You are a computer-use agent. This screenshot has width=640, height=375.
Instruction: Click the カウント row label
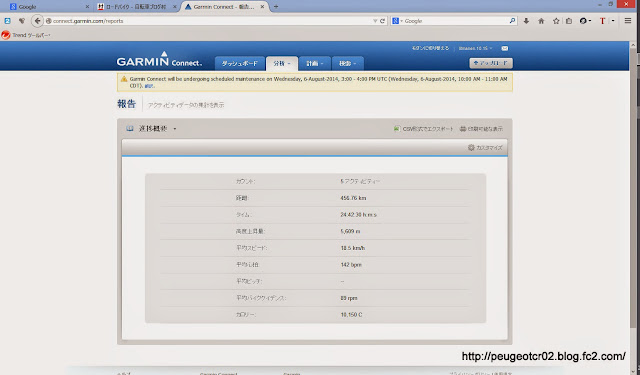245,181
